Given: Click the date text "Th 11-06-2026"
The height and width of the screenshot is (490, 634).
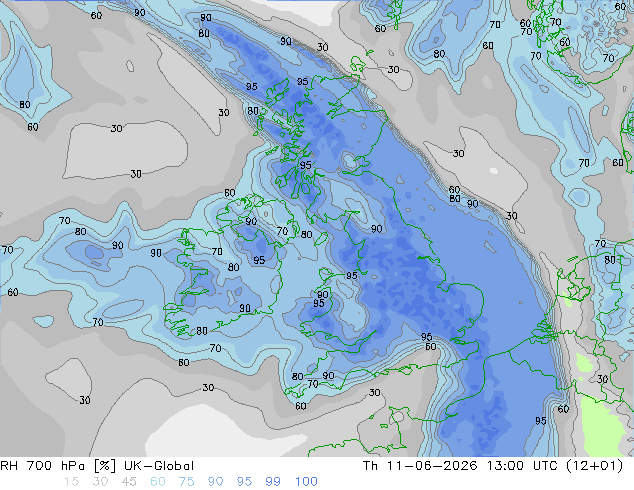Looking at the screenshot, I should click(x=420, y=466).
